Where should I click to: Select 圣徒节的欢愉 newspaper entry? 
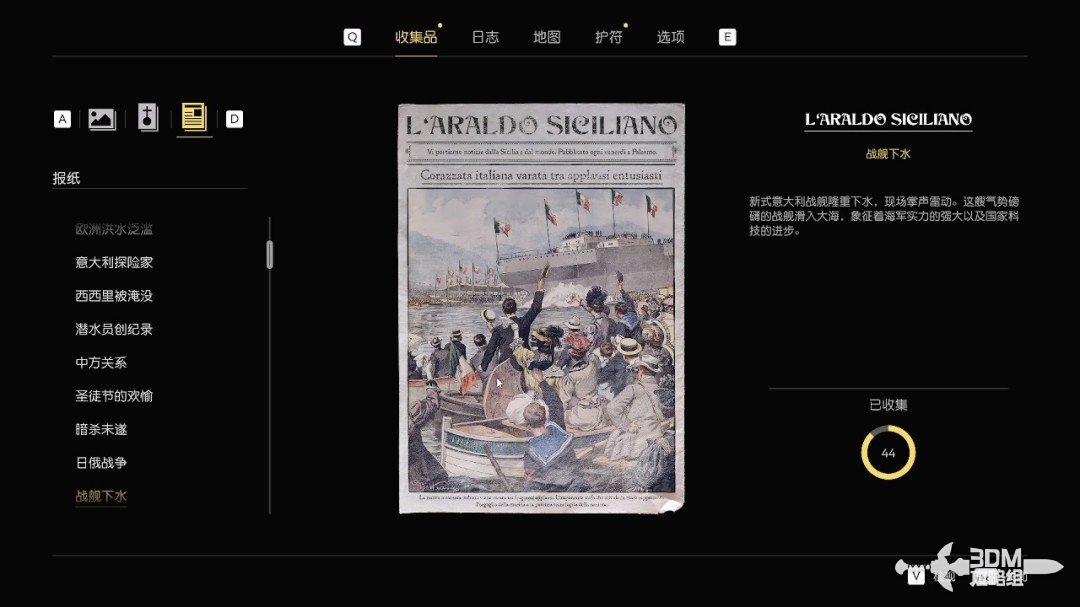click(114, 396)
